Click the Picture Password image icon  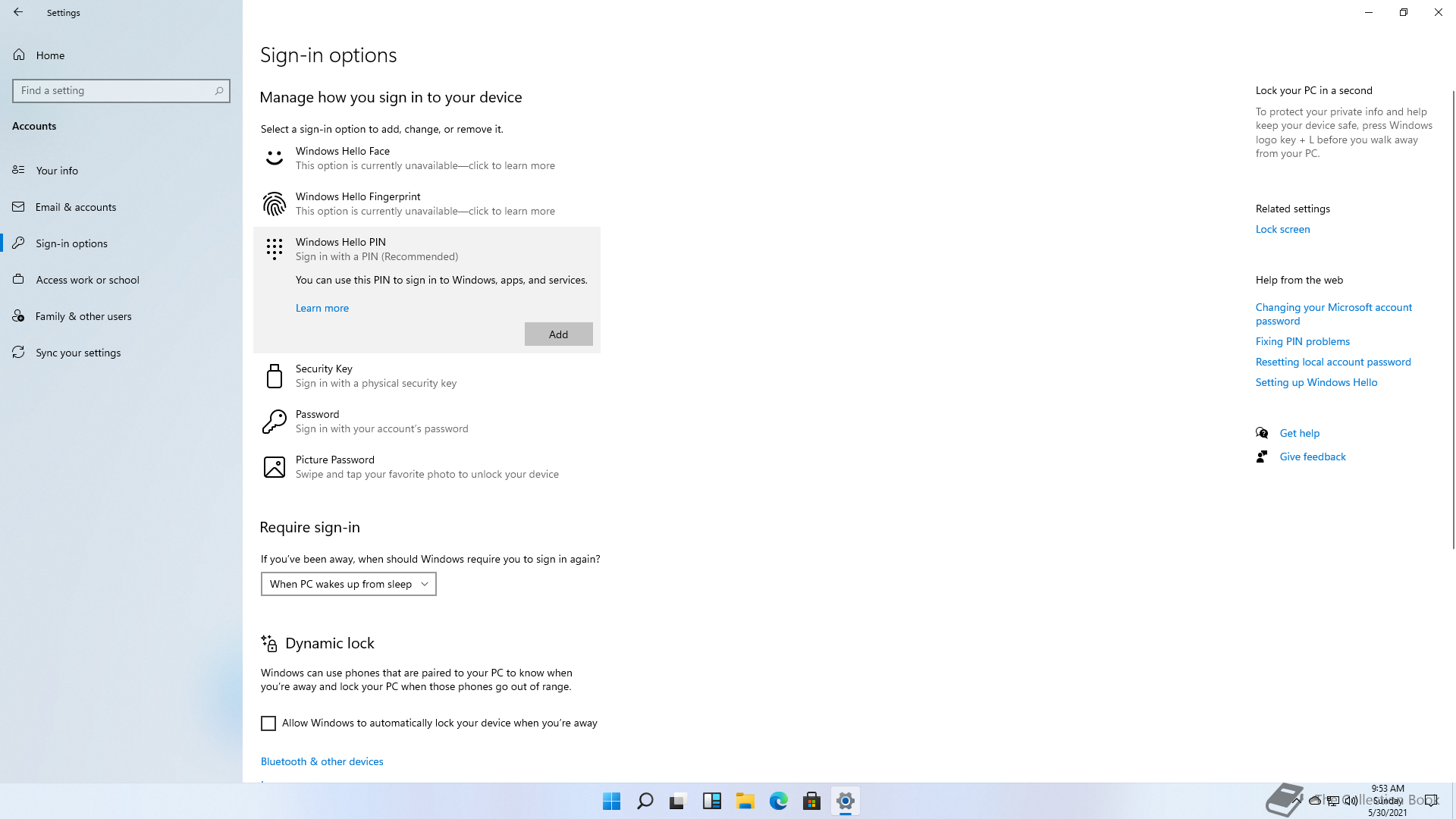[274, 466]
